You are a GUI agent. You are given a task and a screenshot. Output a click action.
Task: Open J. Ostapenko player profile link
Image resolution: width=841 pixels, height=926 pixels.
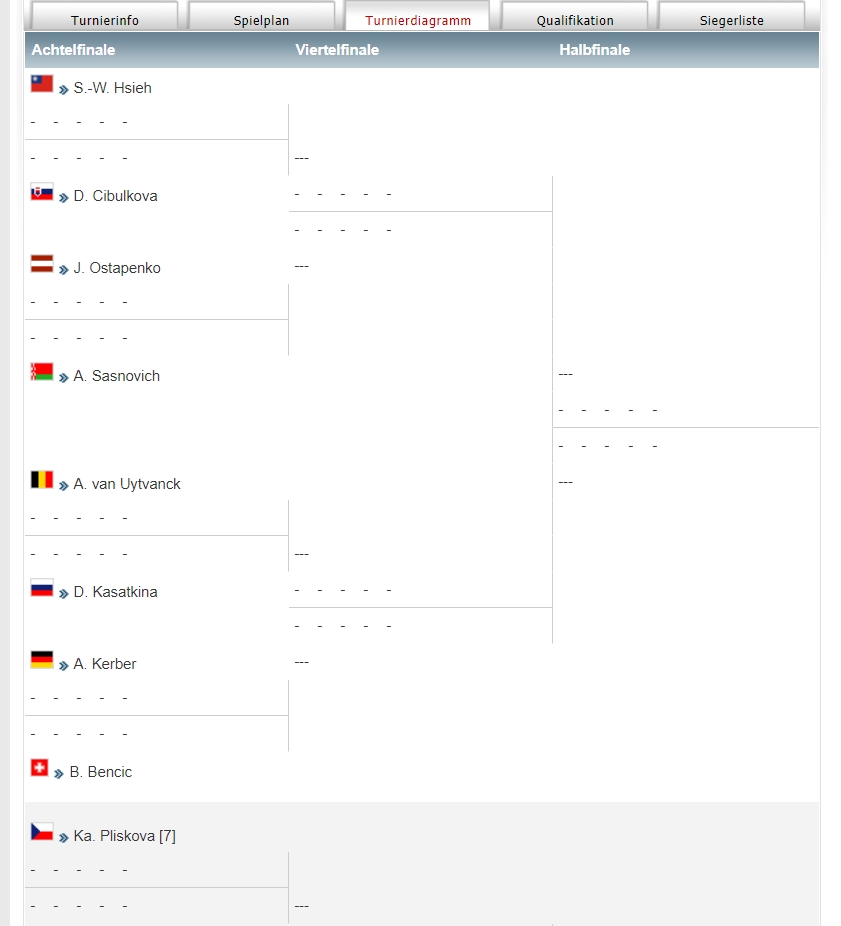116,268
